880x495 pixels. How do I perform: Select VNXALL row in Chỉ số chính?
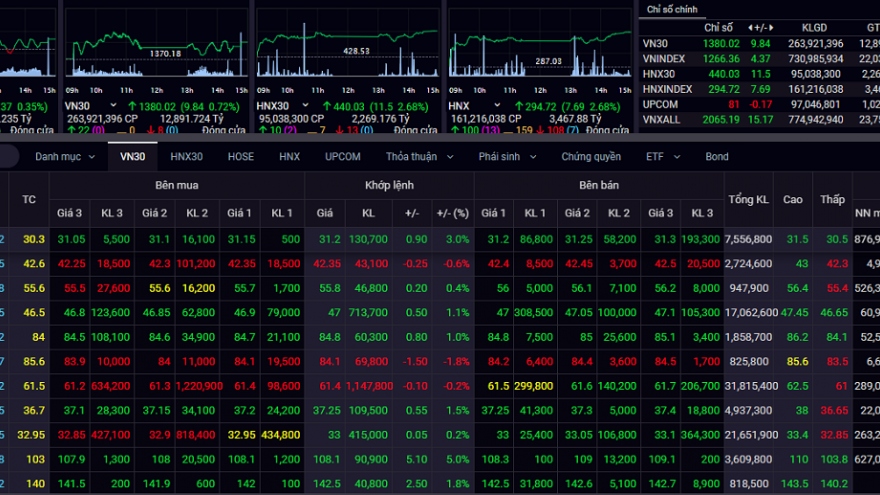759,120
